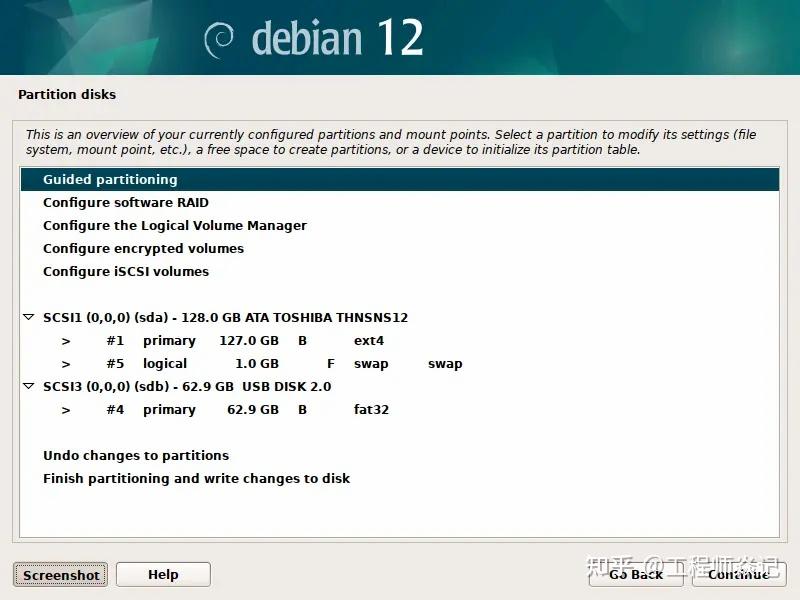Viewport: 800px width, 600px height.
Task: Open the Help dialog
Action: click(x=163, y=574)
